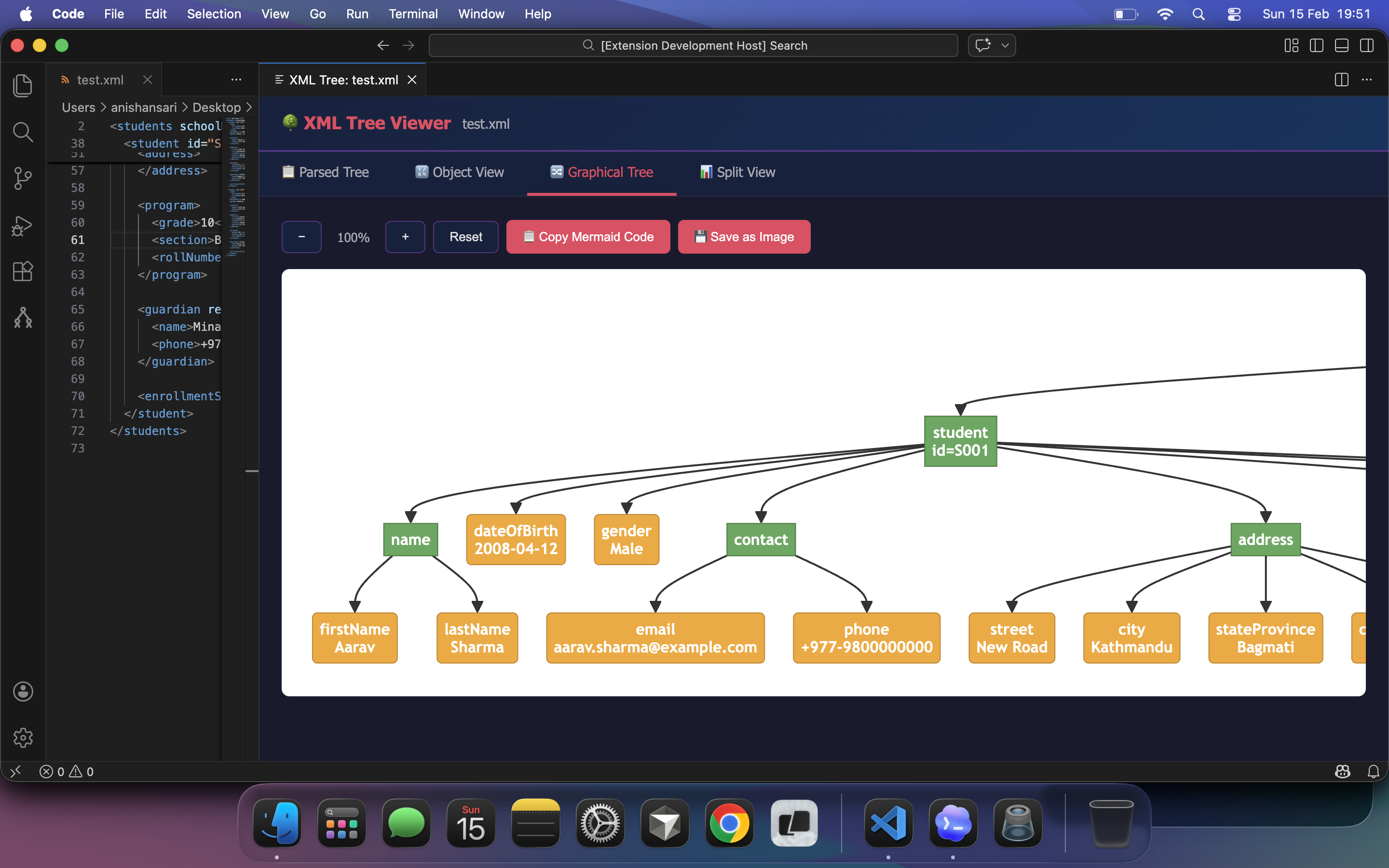
Task: Click notifications bell in status bar
Action: 1373,771
